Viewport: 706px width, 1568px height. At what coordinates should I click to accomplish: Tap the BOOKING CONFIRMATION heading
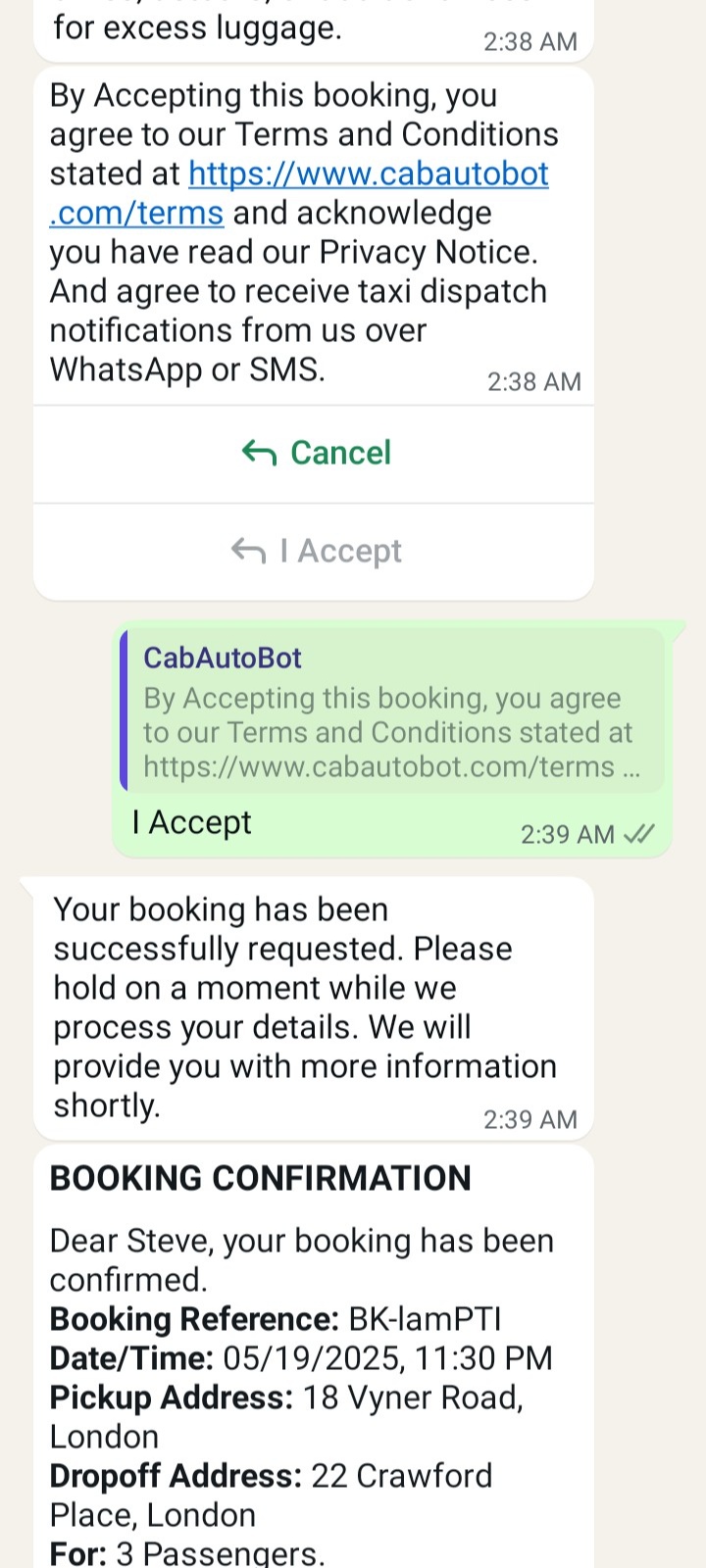pyautogui.click(x=261, y=1178)
